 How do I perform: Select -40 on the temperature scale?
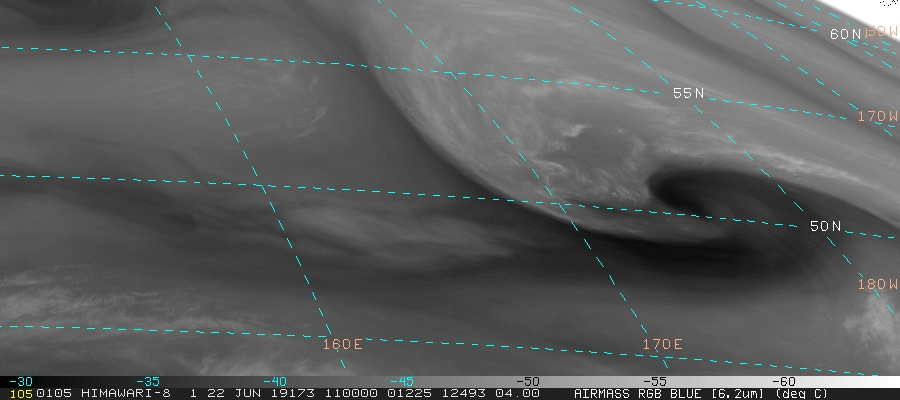[275, 381]
